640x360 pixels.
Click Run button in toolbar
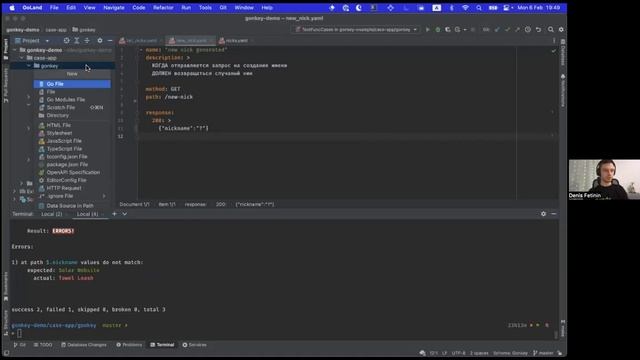(x=427, y=29)
